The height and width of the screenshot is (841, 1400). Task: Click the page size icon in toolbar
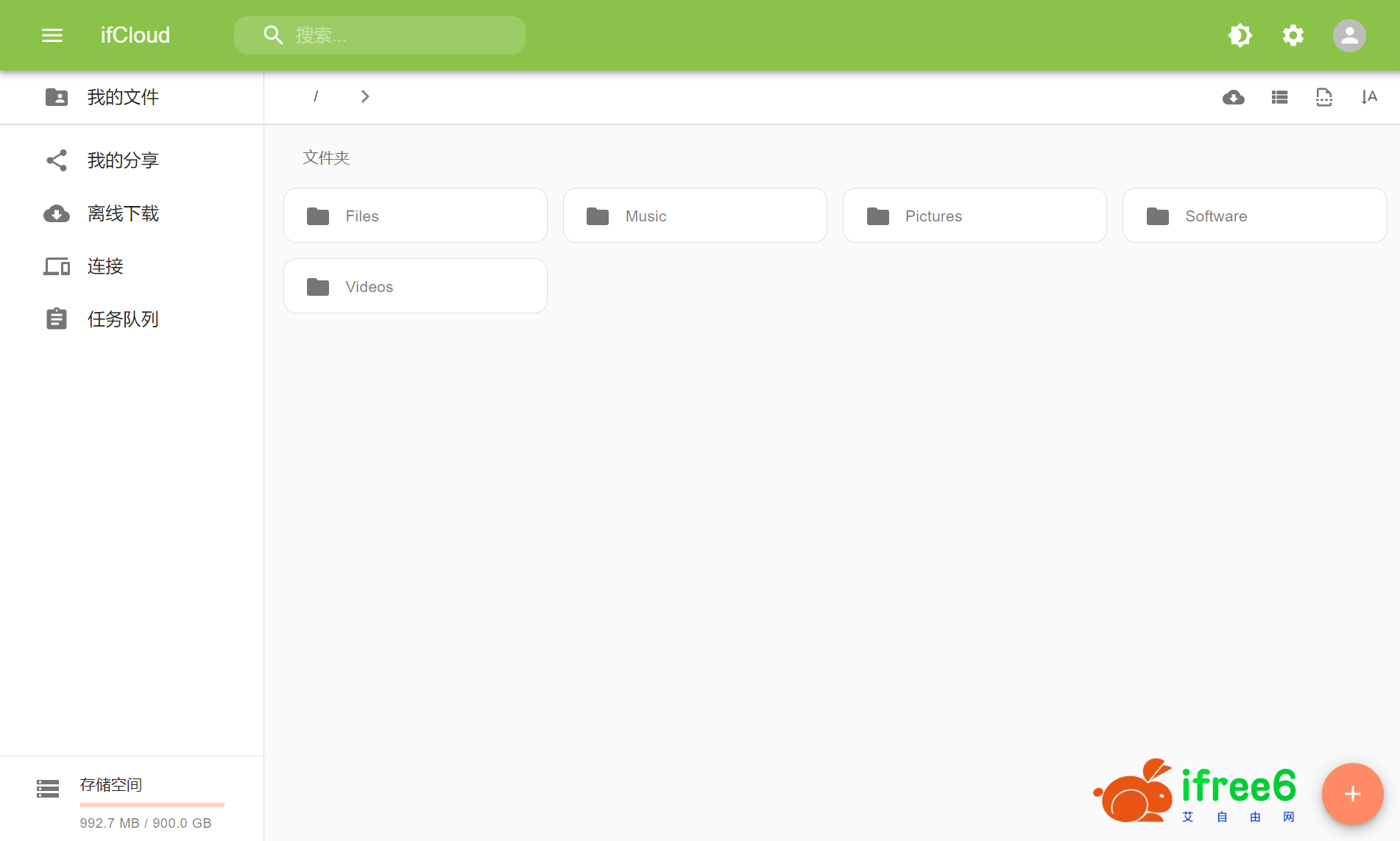pos(1323,97)
